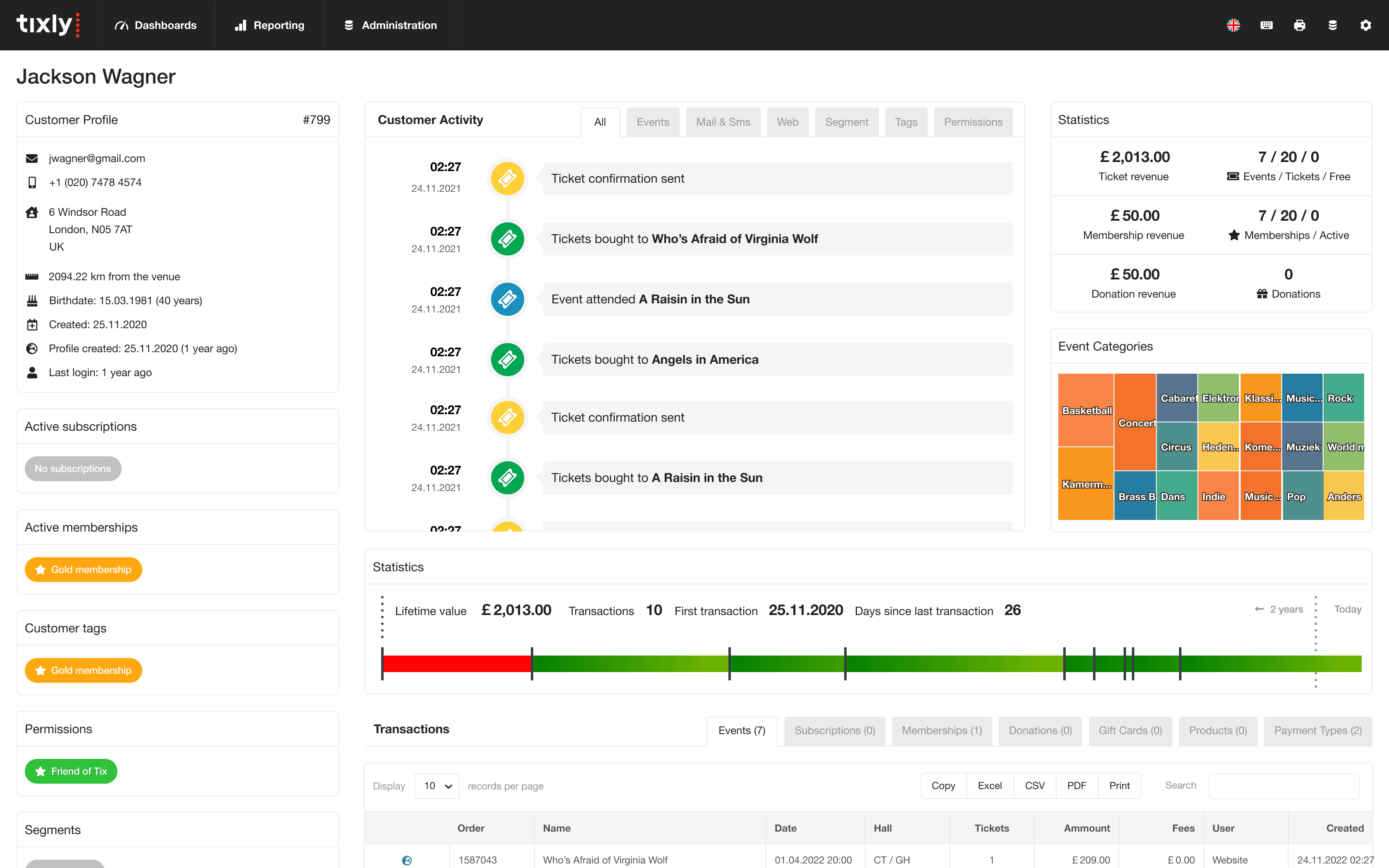Click the Gold membership badge under Active memberships
This screenshot has height=868, width=1389.
tap(83, 570)
